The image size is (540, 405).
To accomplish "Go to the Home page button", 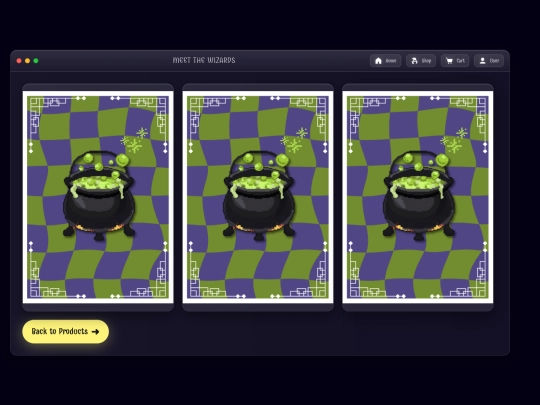I will [x=385, y=61].
